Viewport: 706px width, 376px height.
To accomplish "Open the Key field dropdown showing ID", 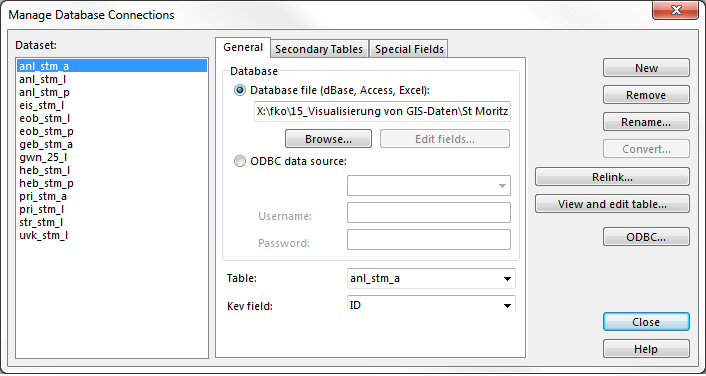I will (x=431, y=304).
